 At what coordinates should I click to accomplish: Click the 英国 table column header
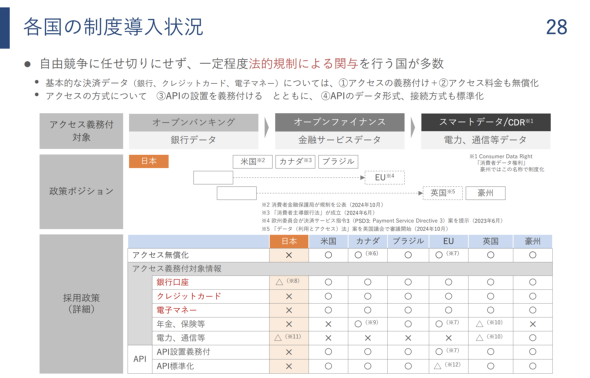(490, 241)
